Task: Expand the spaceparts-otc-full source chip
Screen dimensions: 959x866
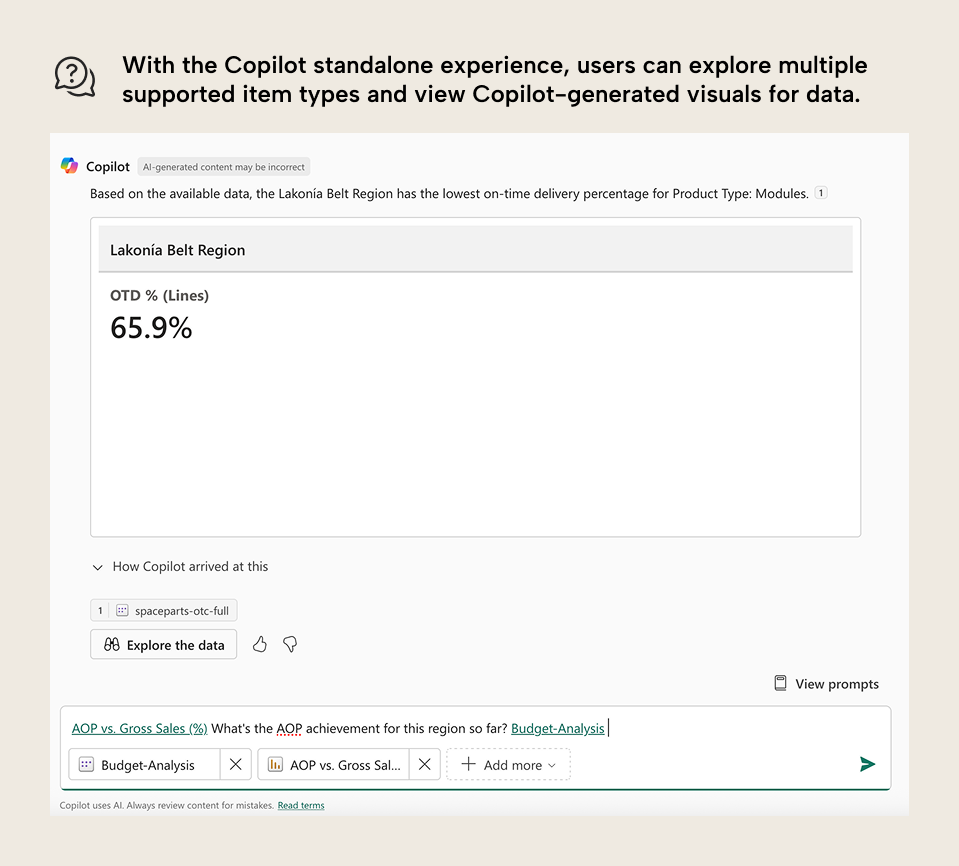Action: (x=163, y=610)
